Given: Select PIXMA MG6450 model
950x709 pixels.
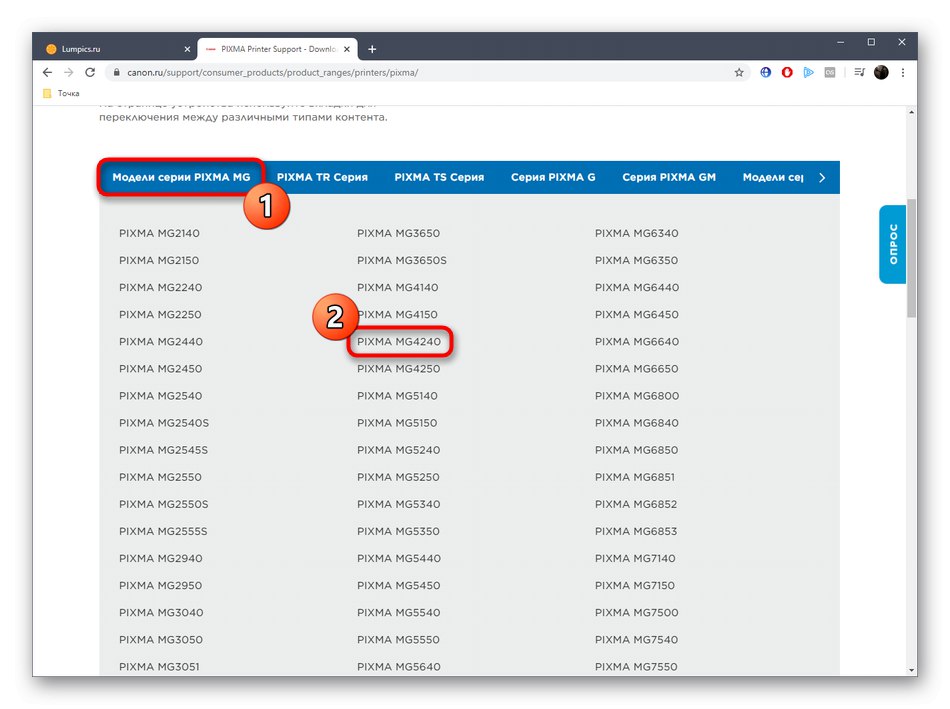Looking at the screenshot, I should coord(637,315).
